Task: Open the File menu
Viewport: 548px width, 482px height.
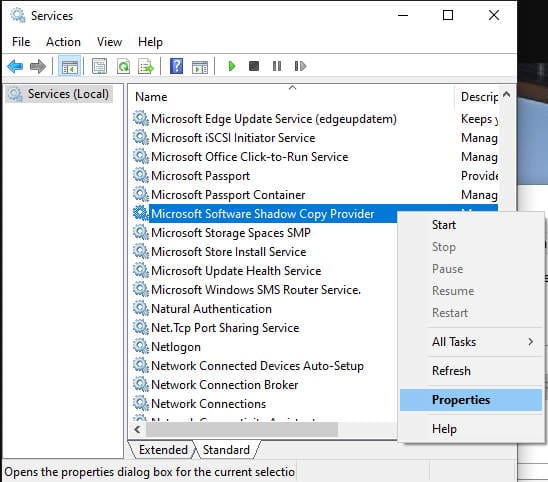Action: coord(21,42)
